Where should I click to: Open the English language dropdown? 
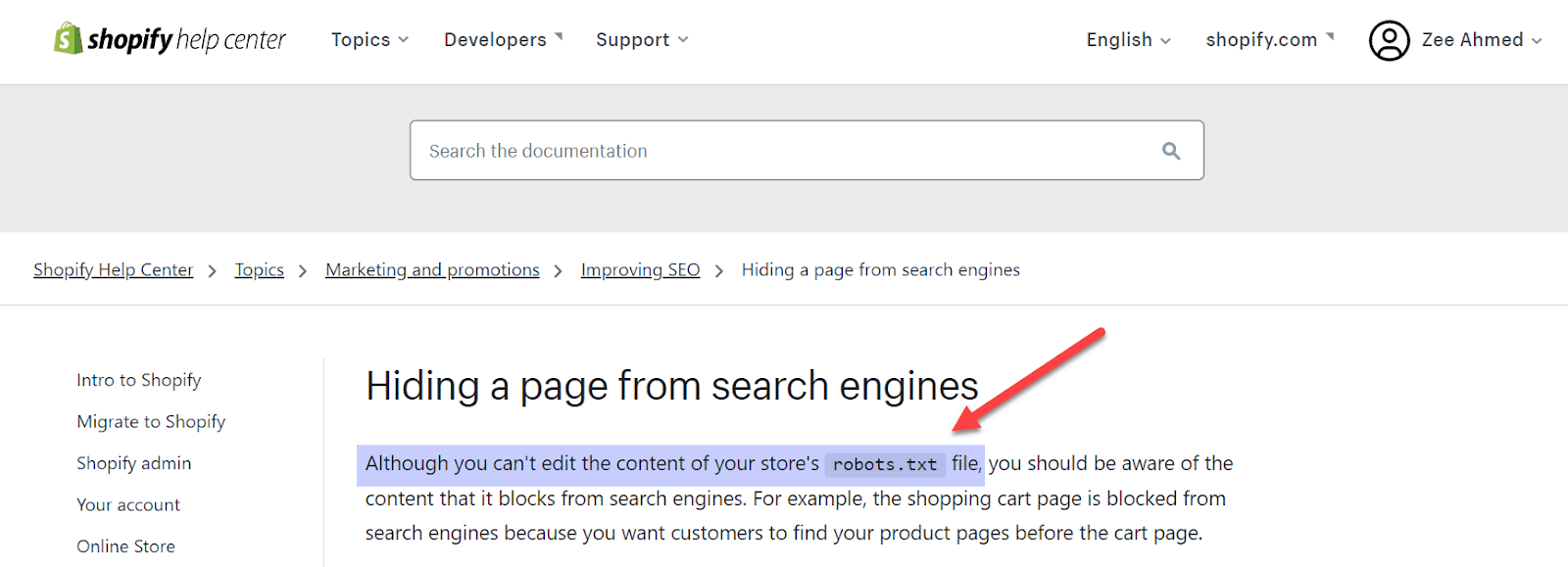click(x=1128, y=40)
